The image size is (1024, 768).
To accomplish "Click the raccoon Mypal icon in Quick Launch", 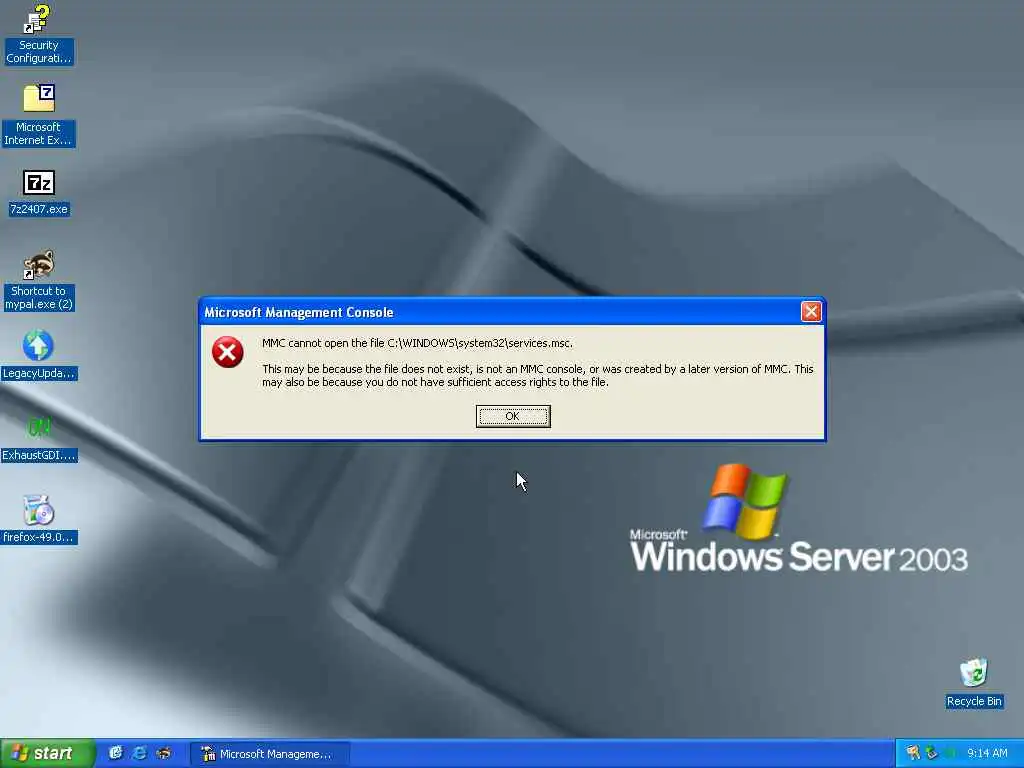I will click(163, 753).
